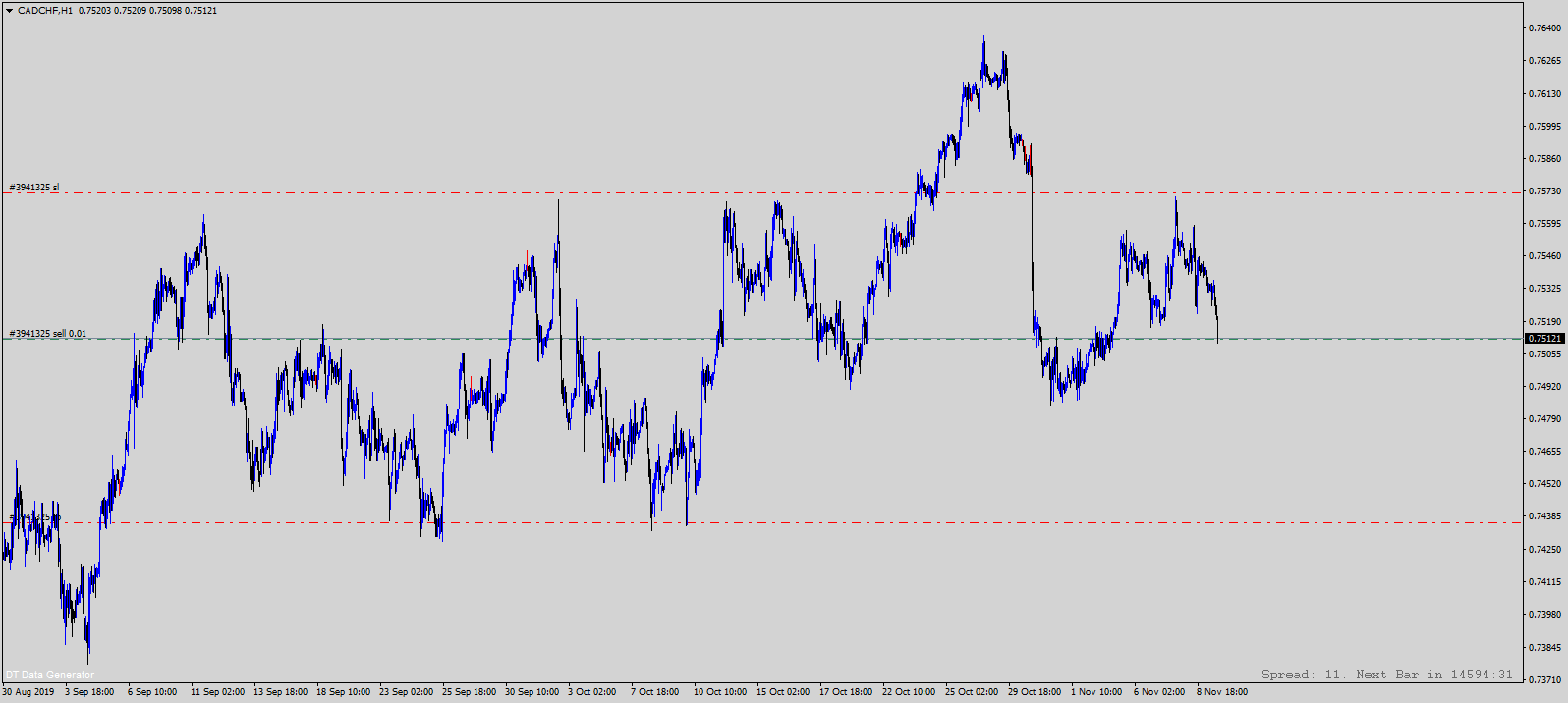Click the 0.73710 price scale label

click(1543, 679)
